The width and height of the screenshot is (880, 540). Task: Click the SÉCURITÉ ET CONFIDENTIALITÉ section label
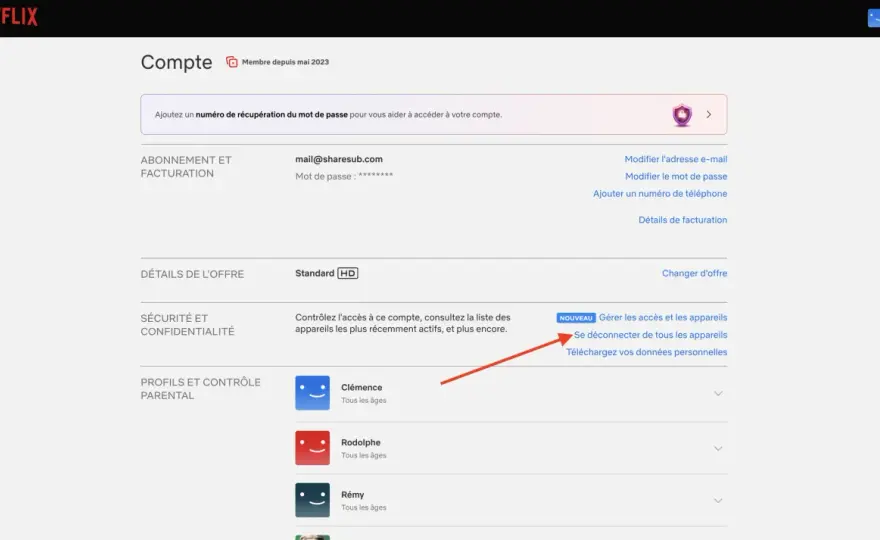pyautogui.click(x=187, y=325)
